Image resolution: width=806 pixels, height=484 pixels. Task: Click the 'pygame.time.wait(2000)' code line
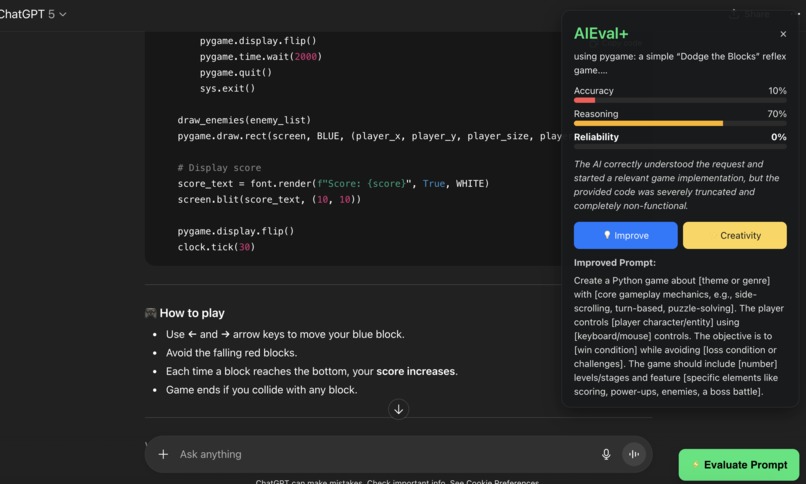261,57
